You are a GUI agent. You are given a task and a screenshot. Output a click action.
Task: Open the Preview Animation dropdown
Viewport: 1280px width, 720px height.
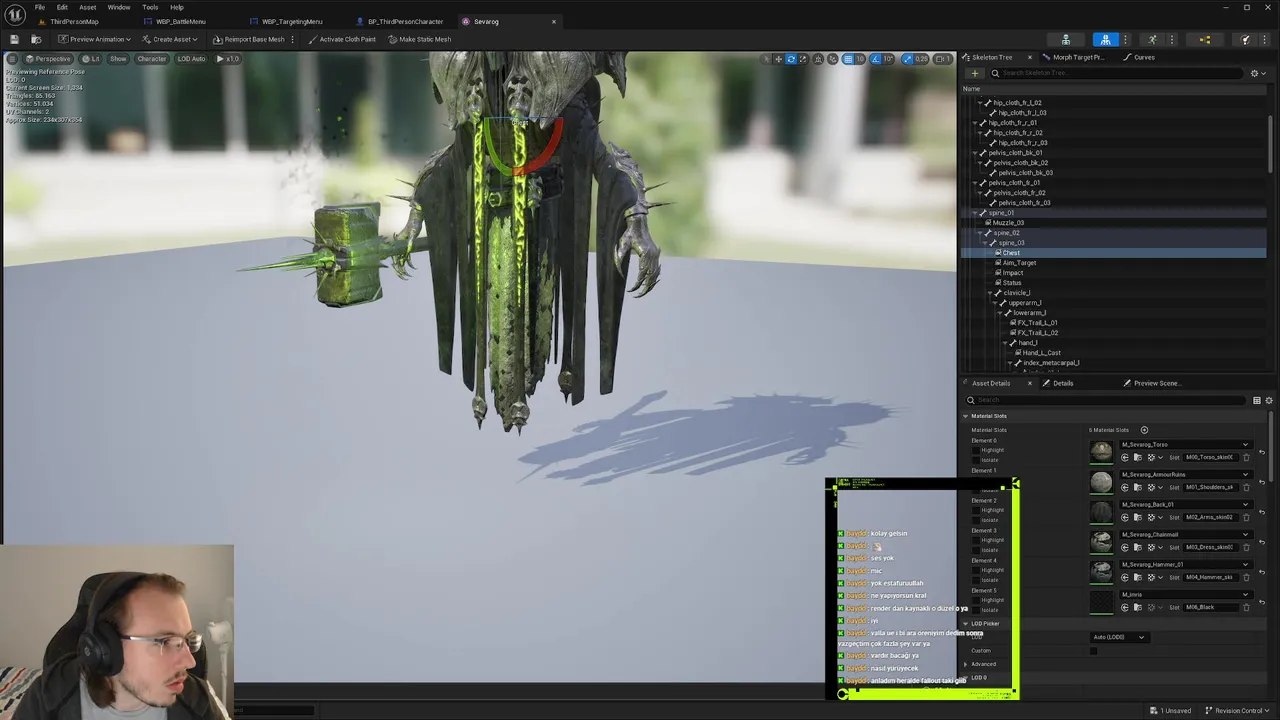(94, 39)
